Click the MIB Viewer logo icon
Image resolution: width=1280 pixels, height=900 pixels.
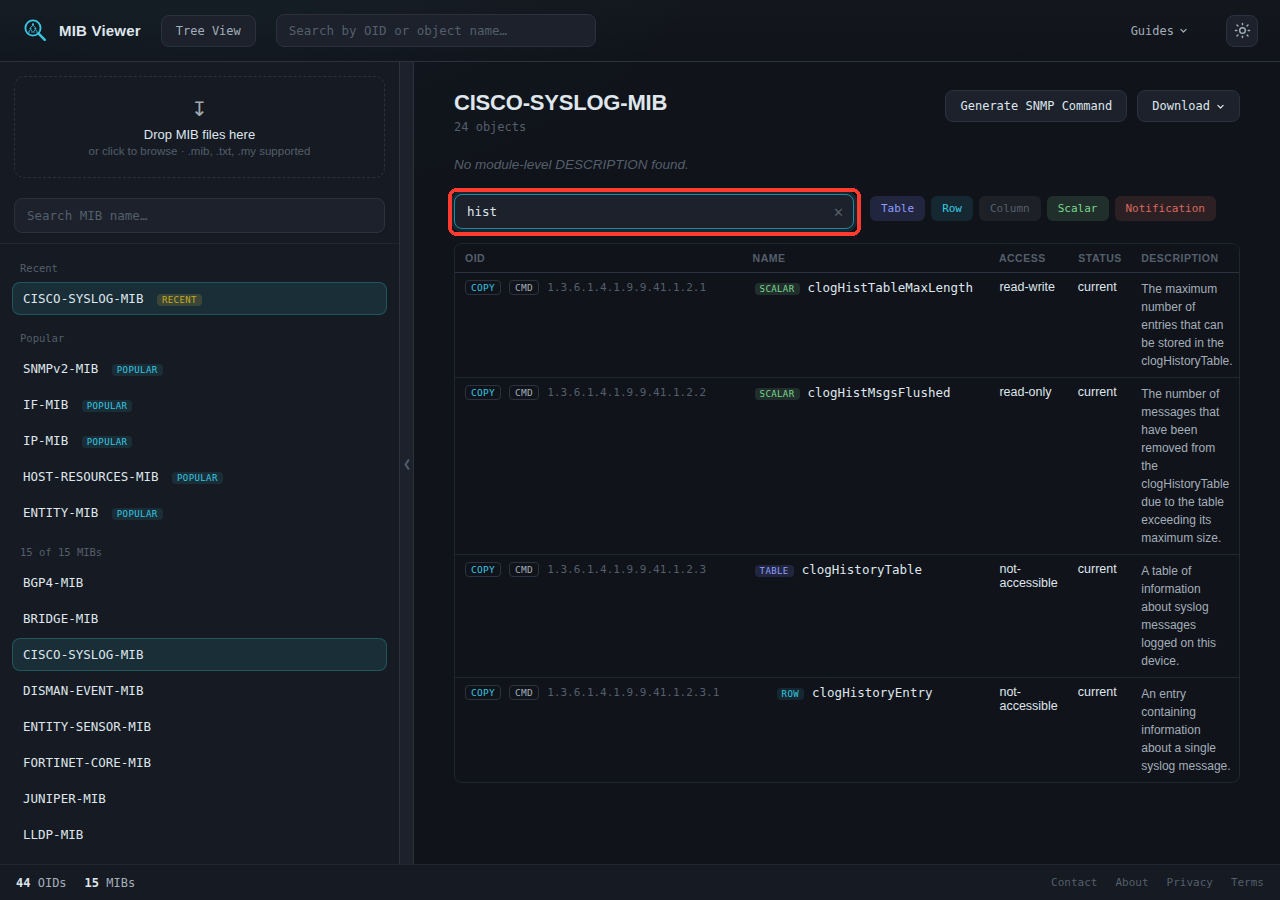point(35,31)
